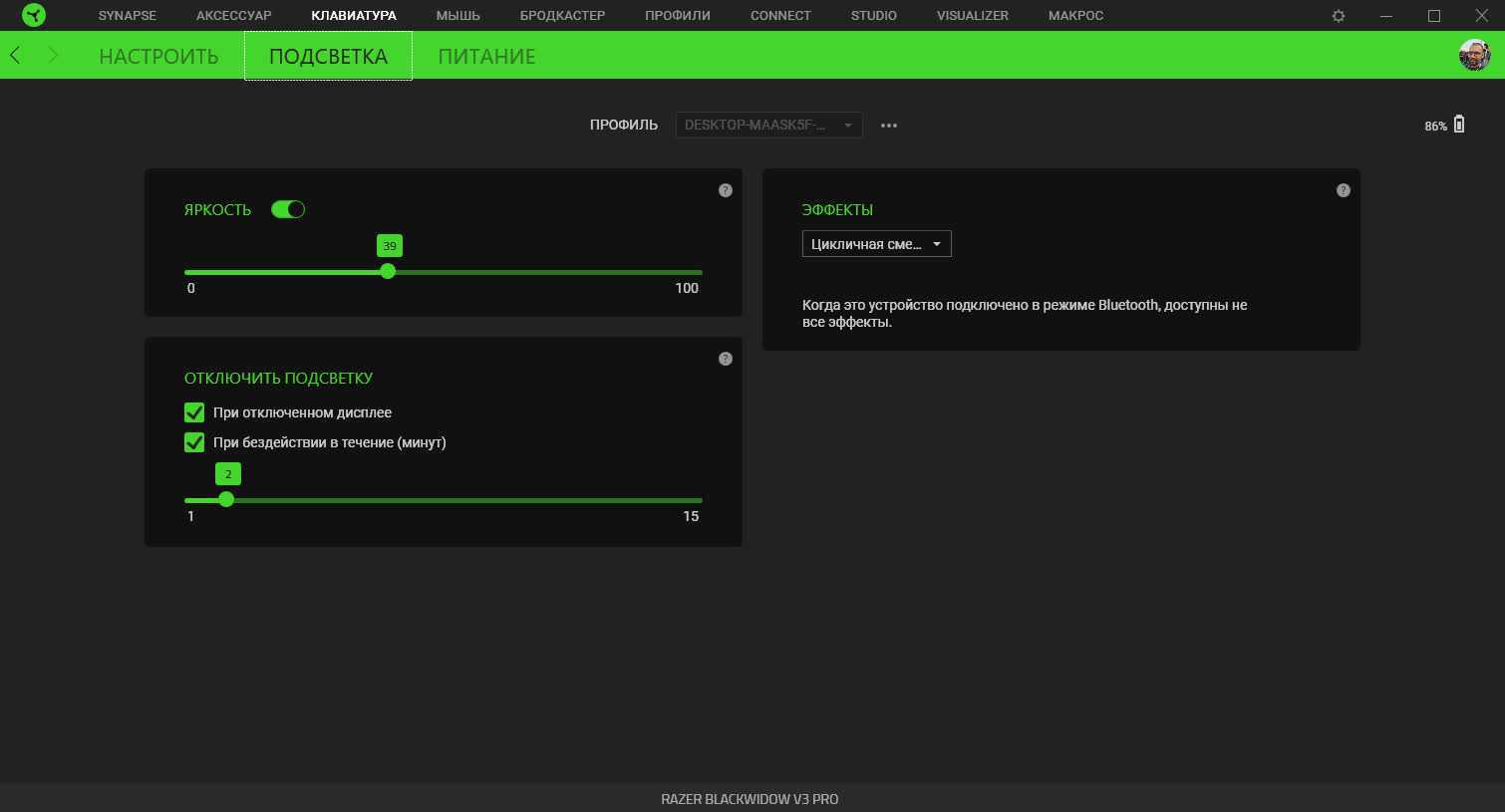This screenshot has height=812, width=1505.
Task: Open help for the Эффекты panel
Action: pyautogui.click(x=1344, y=190)
